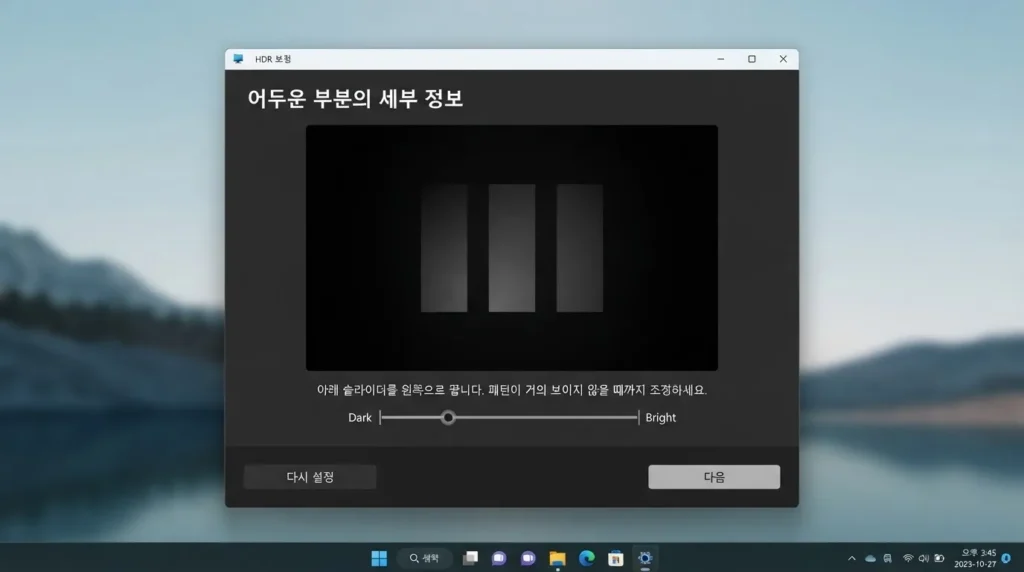Open Microsoft Store from the taskbar

[615, 558]
